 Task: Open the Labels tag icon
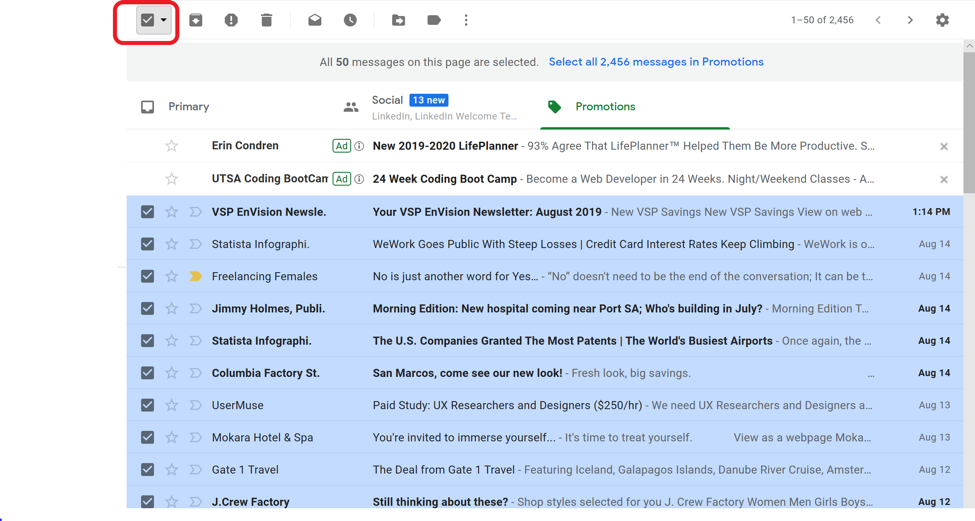click(433, 20)
